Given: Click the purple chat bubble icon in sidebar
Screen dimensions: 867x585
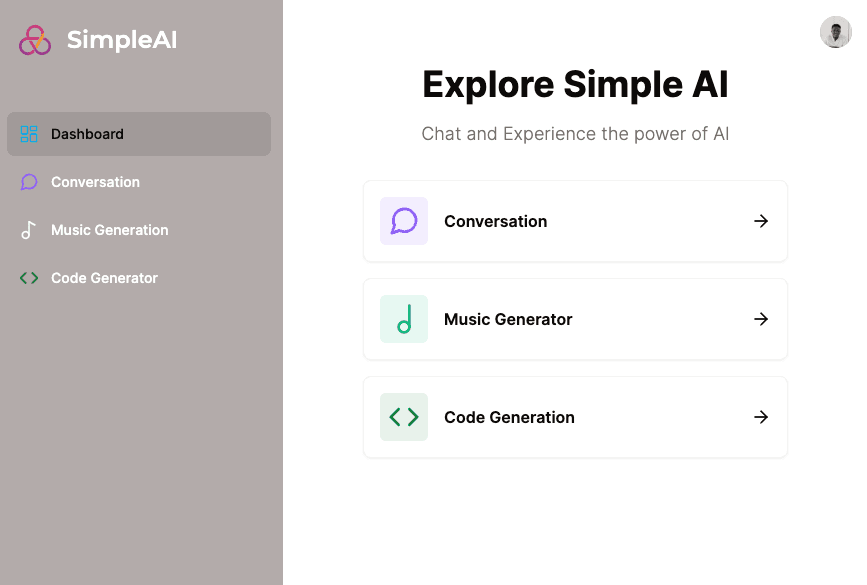Looking at the screenshot, I should pos(29,182).
